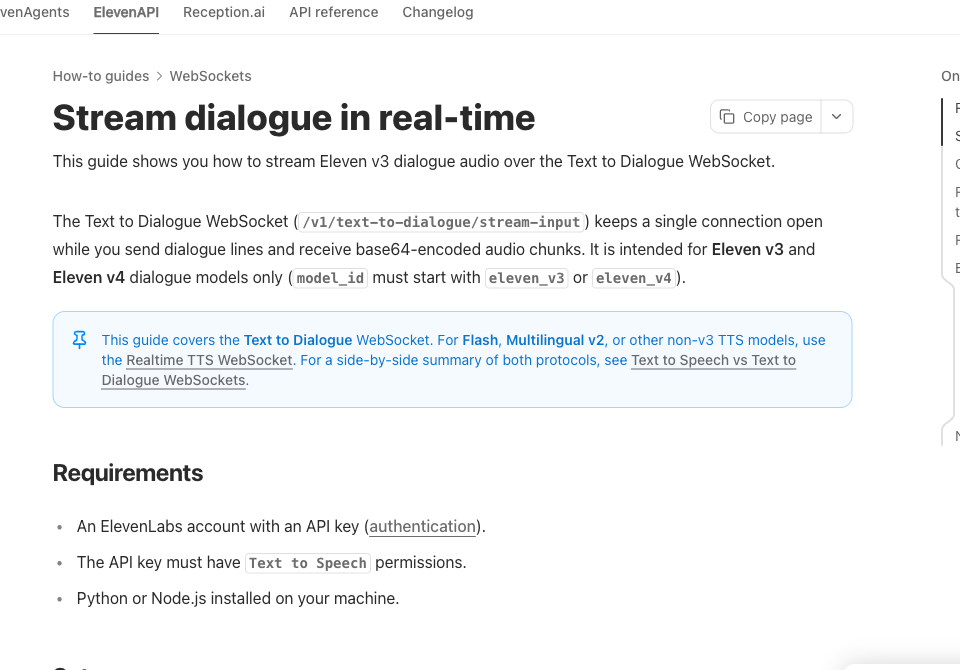
Task: Click the How-to guides breadcrumb
Action: (101, 76)
